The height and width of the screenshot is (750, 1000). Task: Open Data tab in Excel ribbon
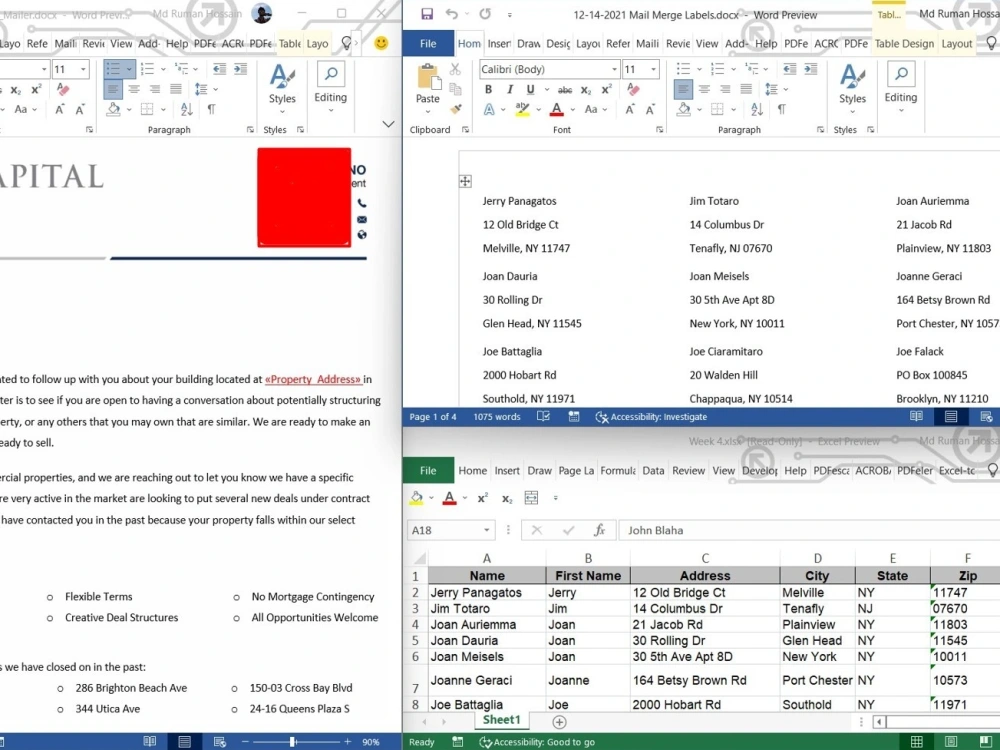(653, 471)
